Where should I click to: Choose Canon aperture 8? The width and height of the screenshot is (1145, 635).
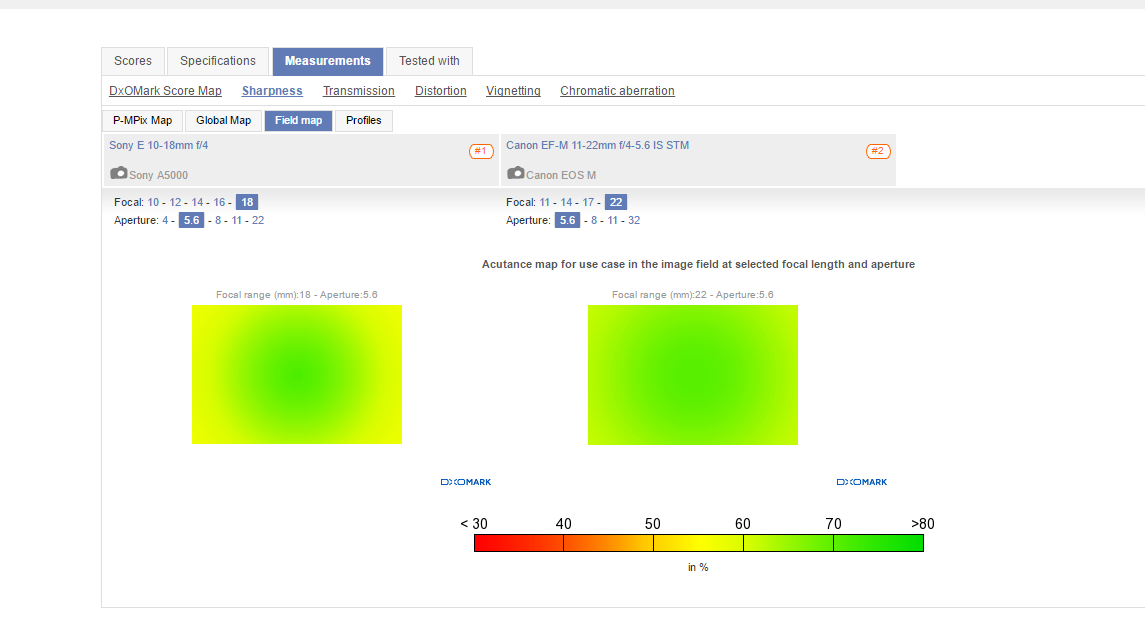pyautogui.click(x=594, y=220)
